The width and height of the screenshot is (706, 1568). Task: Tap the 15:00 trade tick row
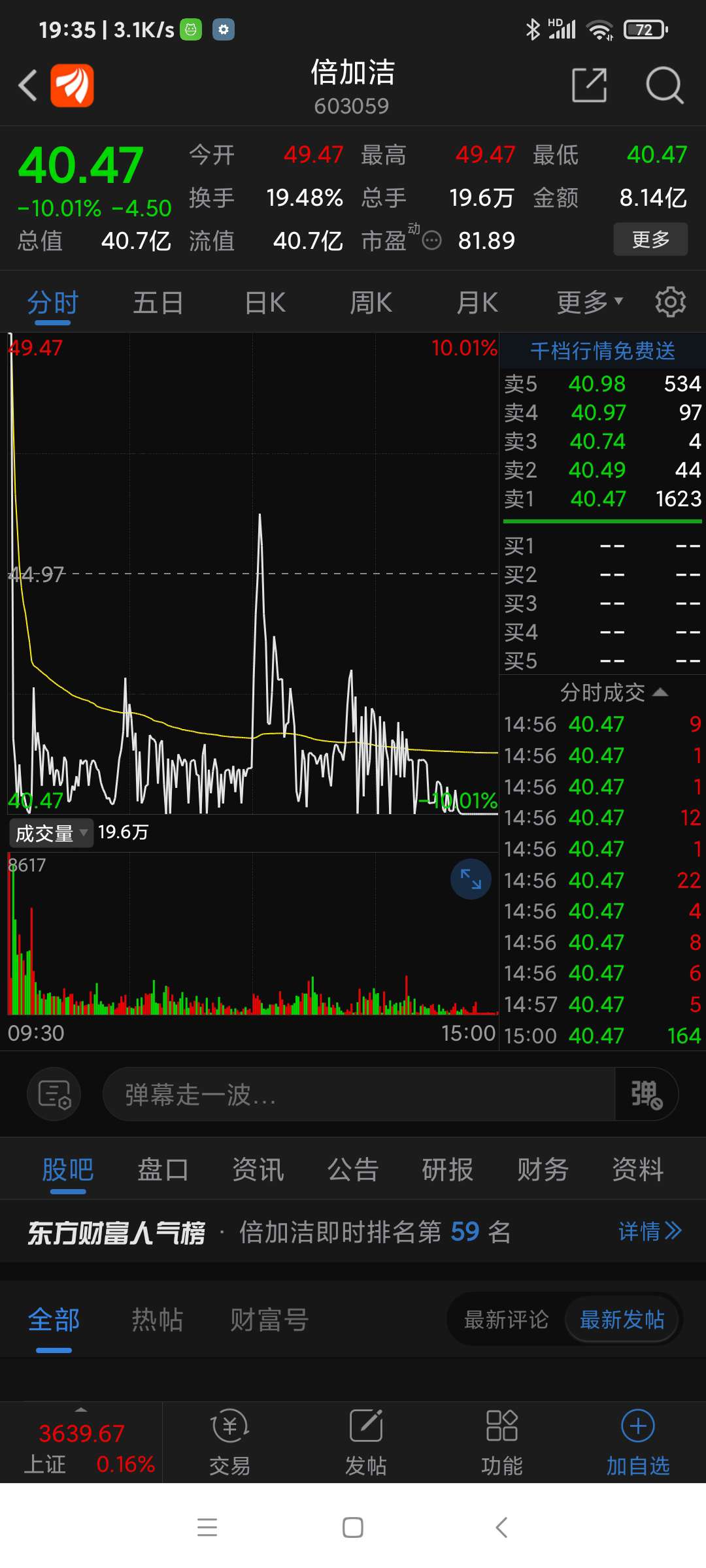click(602, 1036)
